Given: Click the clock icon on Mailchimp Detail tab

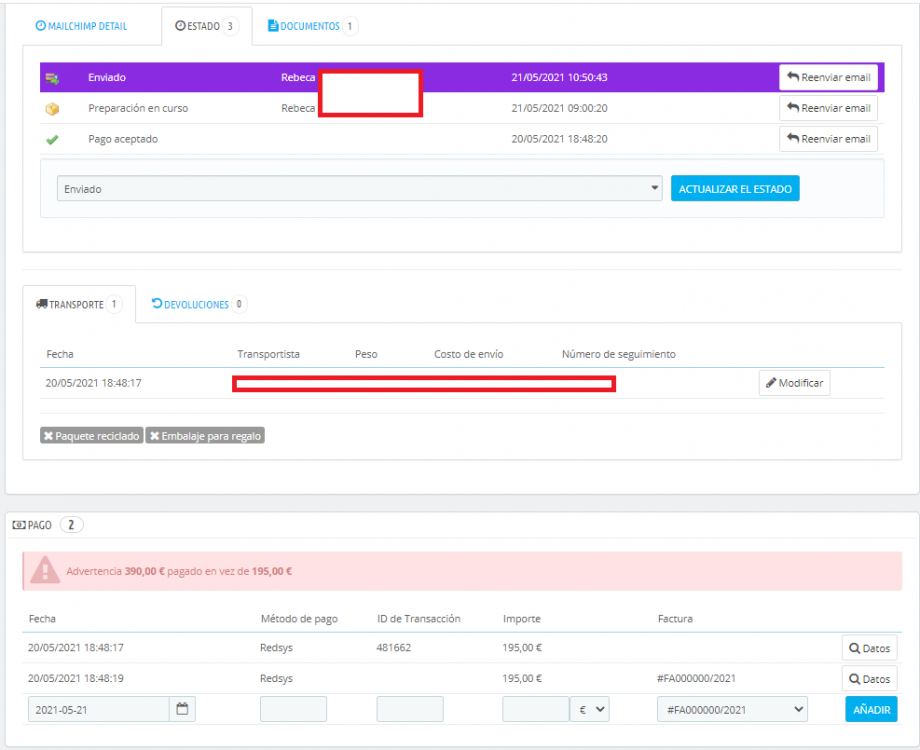Looking at the screenshot, I should tap(40, 26).
